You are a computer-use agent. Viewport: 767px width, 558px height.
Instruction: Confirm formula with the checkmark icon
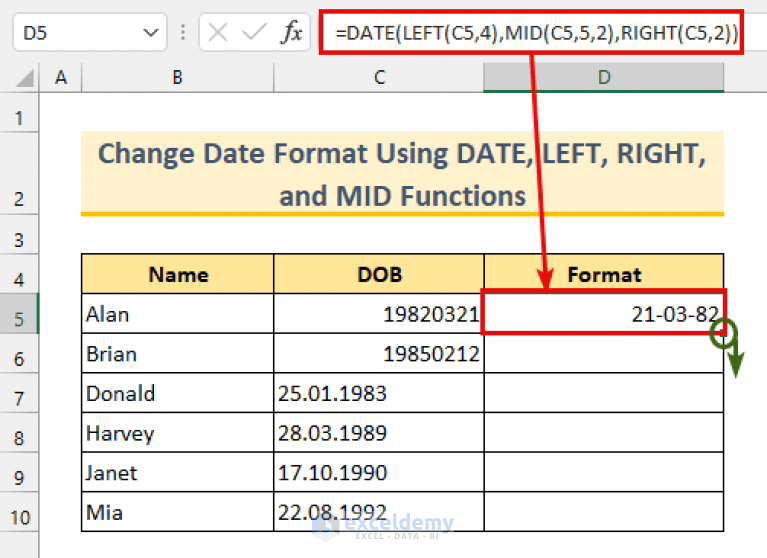point(254,33)
